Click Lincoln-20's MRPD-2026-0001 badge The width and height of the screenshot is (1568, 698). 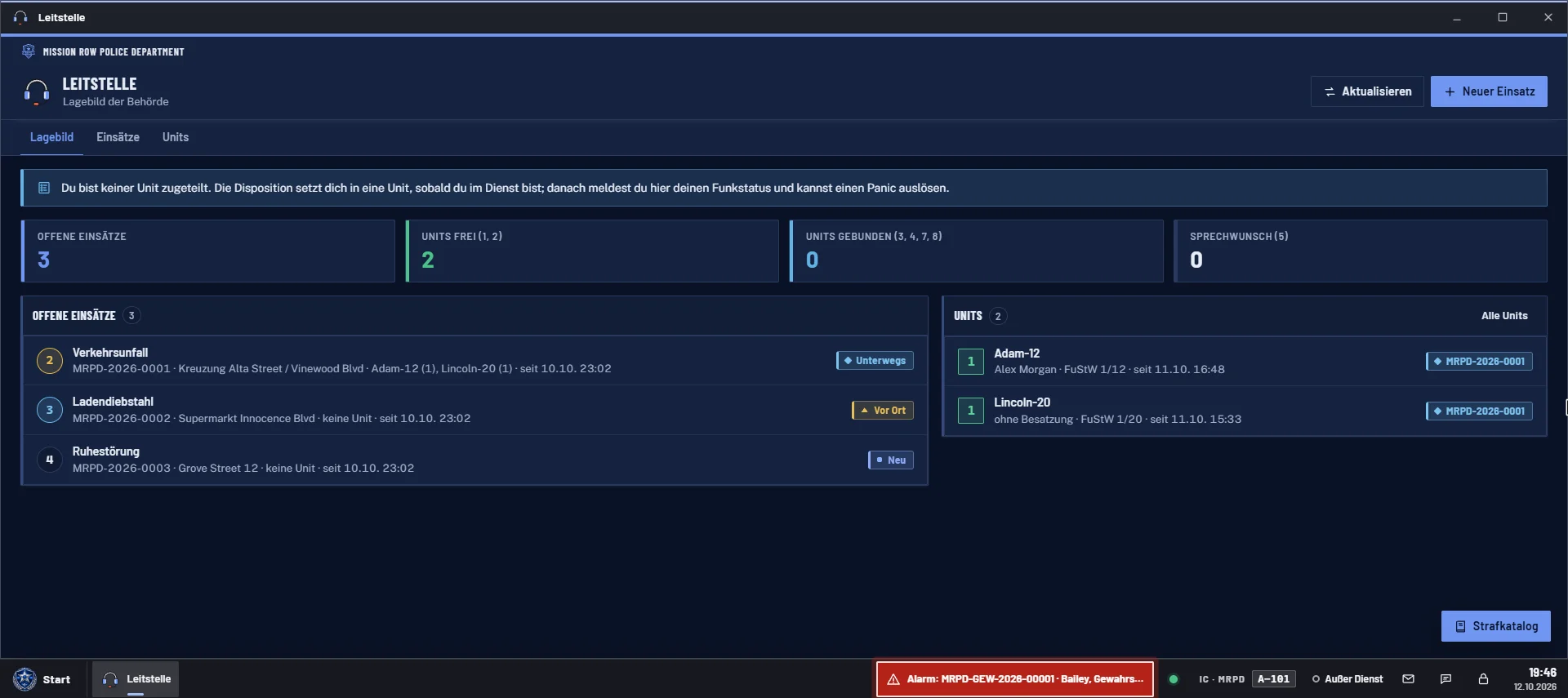(x=1479, y=411)
